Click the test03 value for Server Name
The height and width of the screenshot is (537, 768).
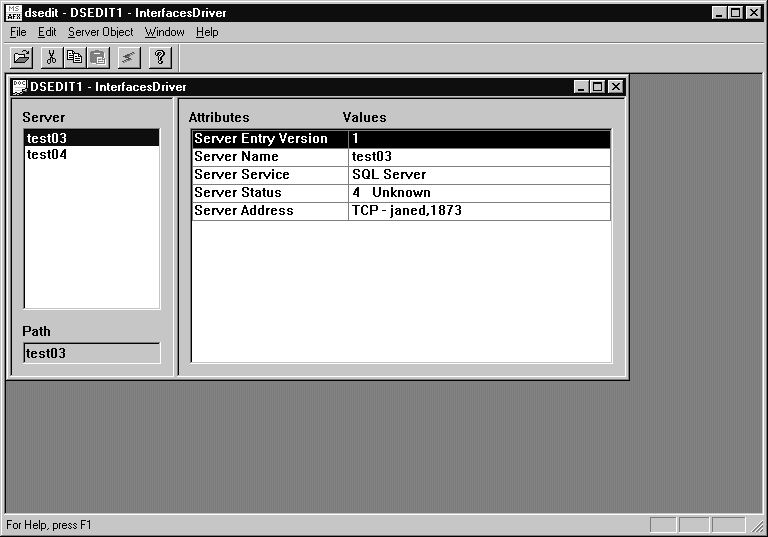tap(480, 157)
